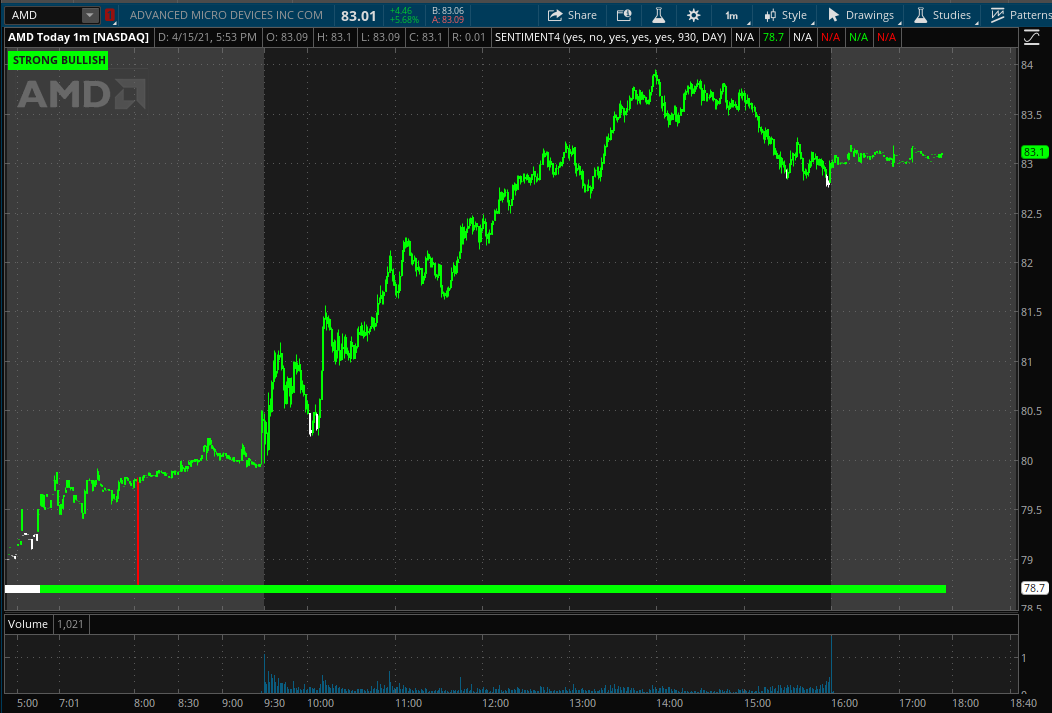Click the bid value B: 83.06
1052x713 pixels.
tap(448, 11)
